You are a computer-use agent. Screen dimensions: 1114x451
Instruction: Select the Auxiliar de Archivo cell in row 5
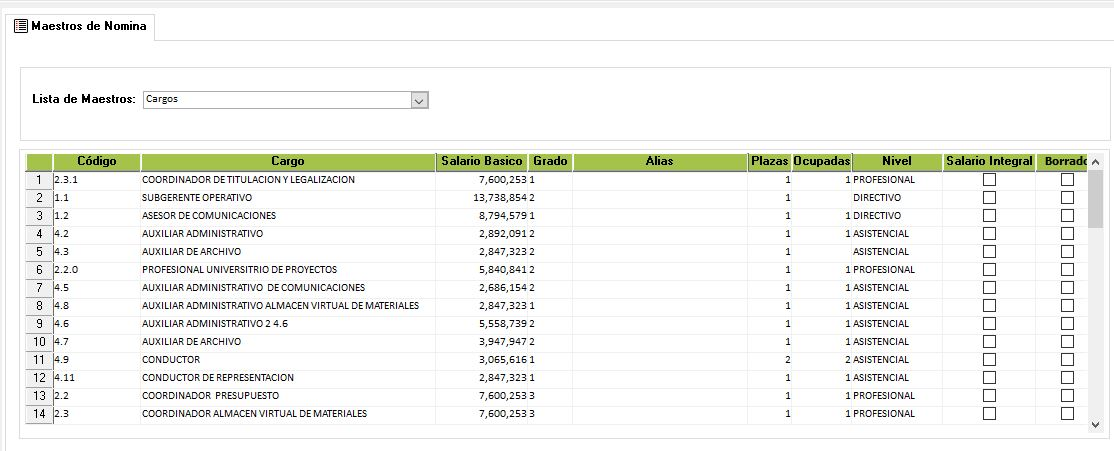(x=288, y=252)
